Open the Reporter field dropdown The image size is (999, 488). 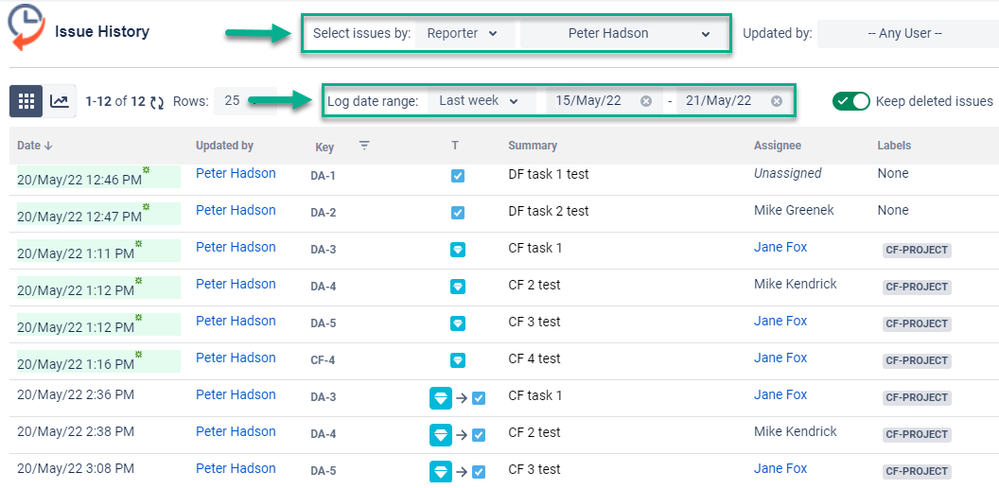click(465, 34)
